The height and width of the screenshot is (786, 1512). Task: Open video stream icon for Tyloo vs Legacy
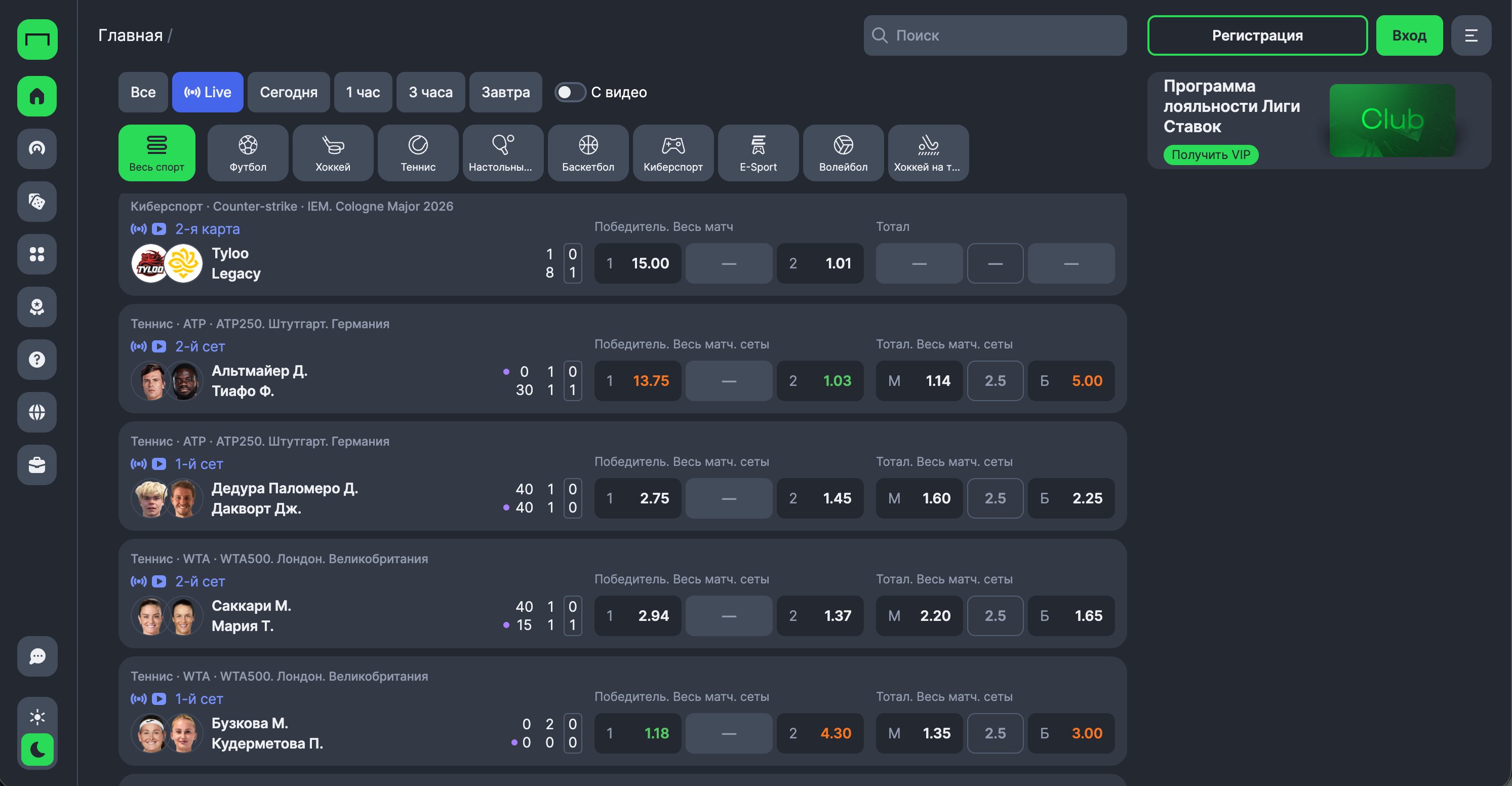click(159, 229)
